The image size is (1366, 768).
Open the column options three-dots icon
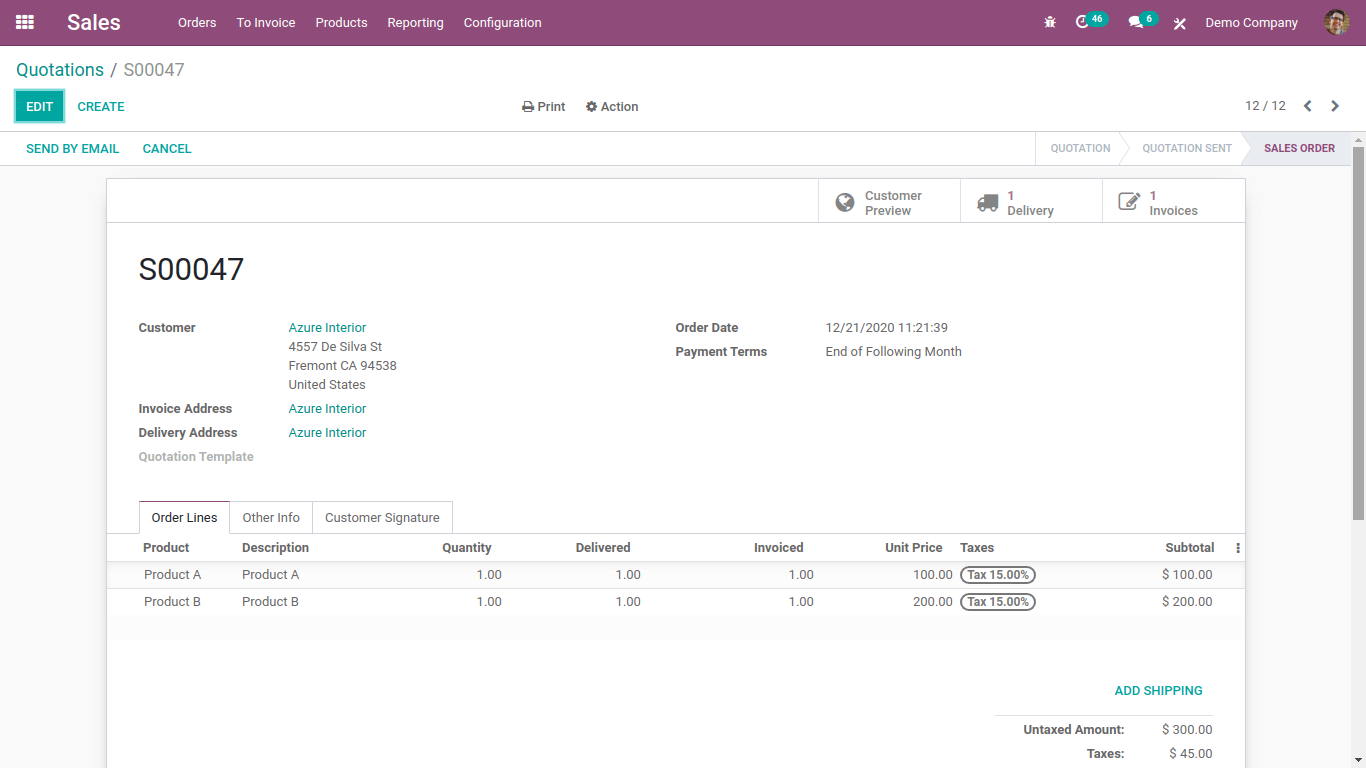click(x=1238, y=548)
